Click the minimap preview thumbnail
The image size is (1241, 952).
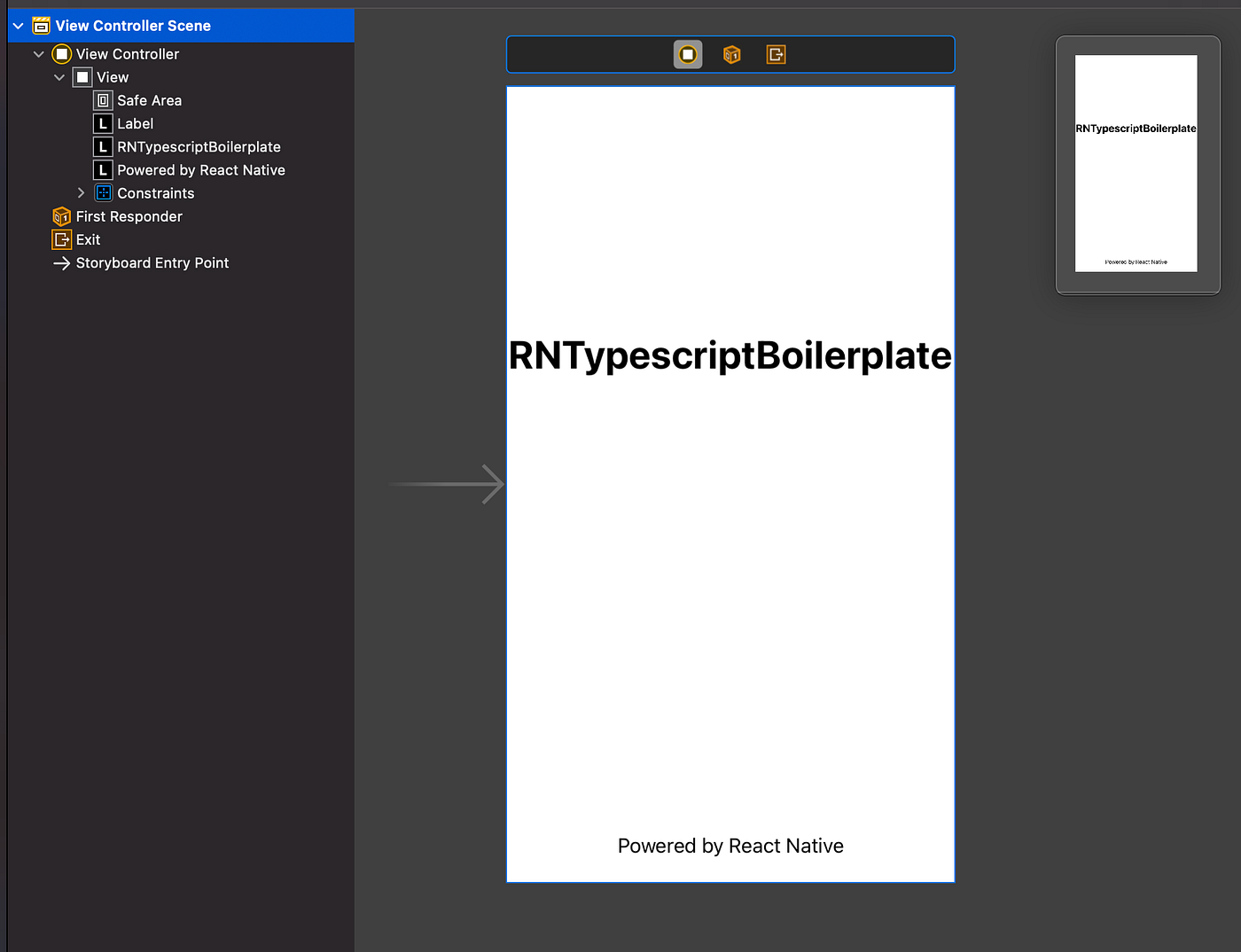pyautogui.click(x=1136, y=163)
